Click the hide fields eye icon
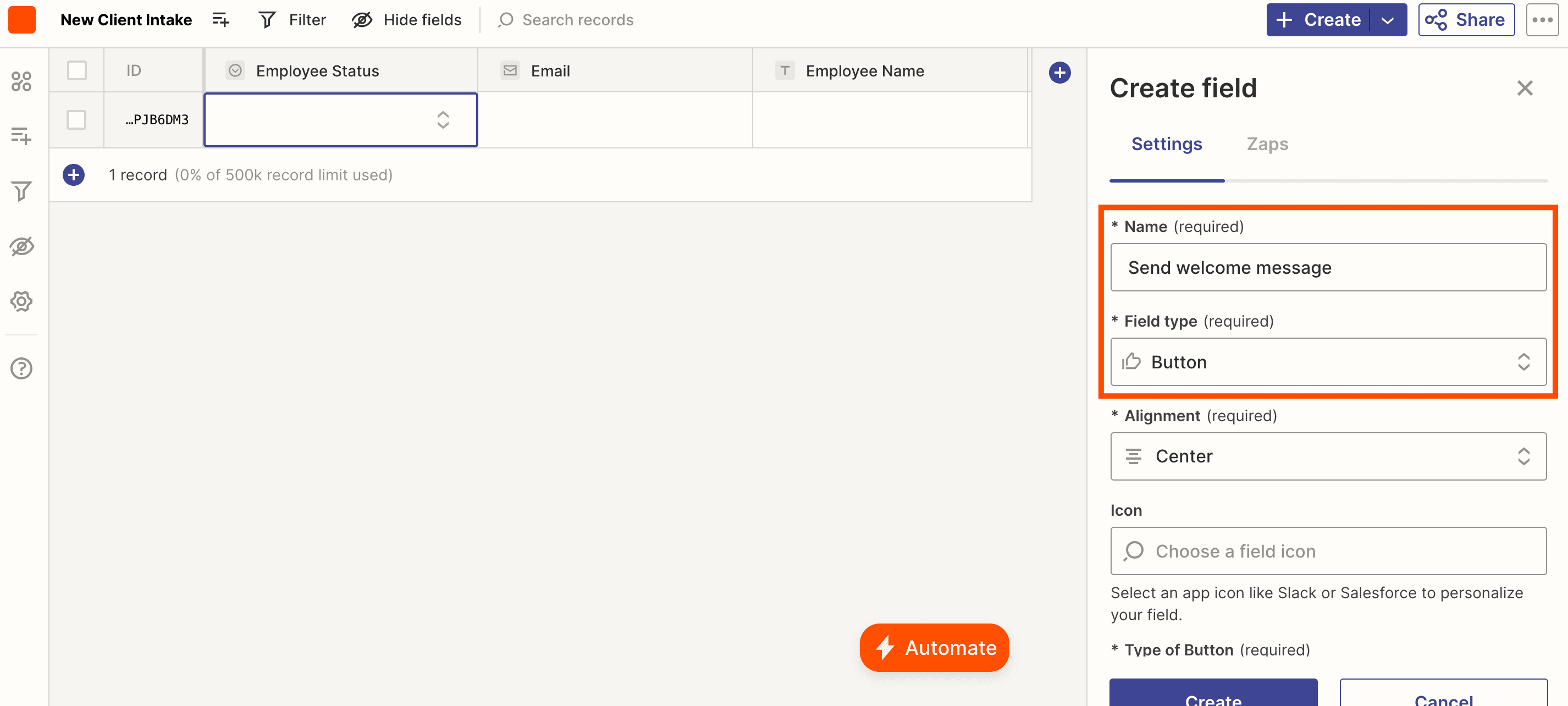 point(364,20)
